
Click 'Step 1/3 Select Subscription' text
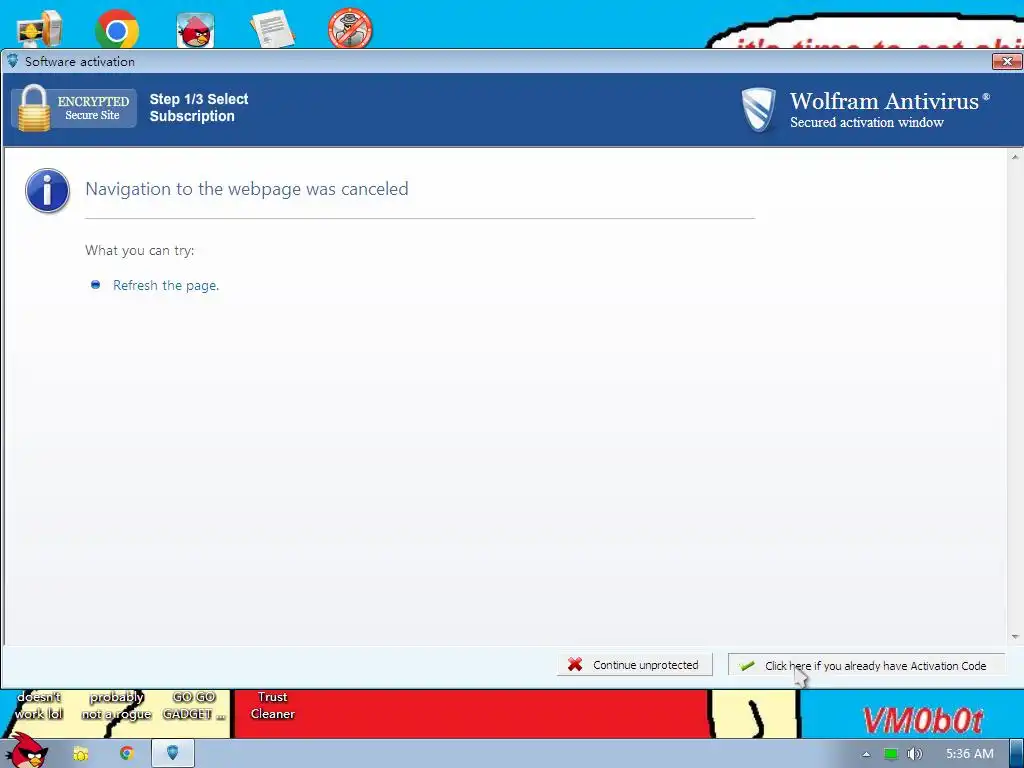coord(199,108)
